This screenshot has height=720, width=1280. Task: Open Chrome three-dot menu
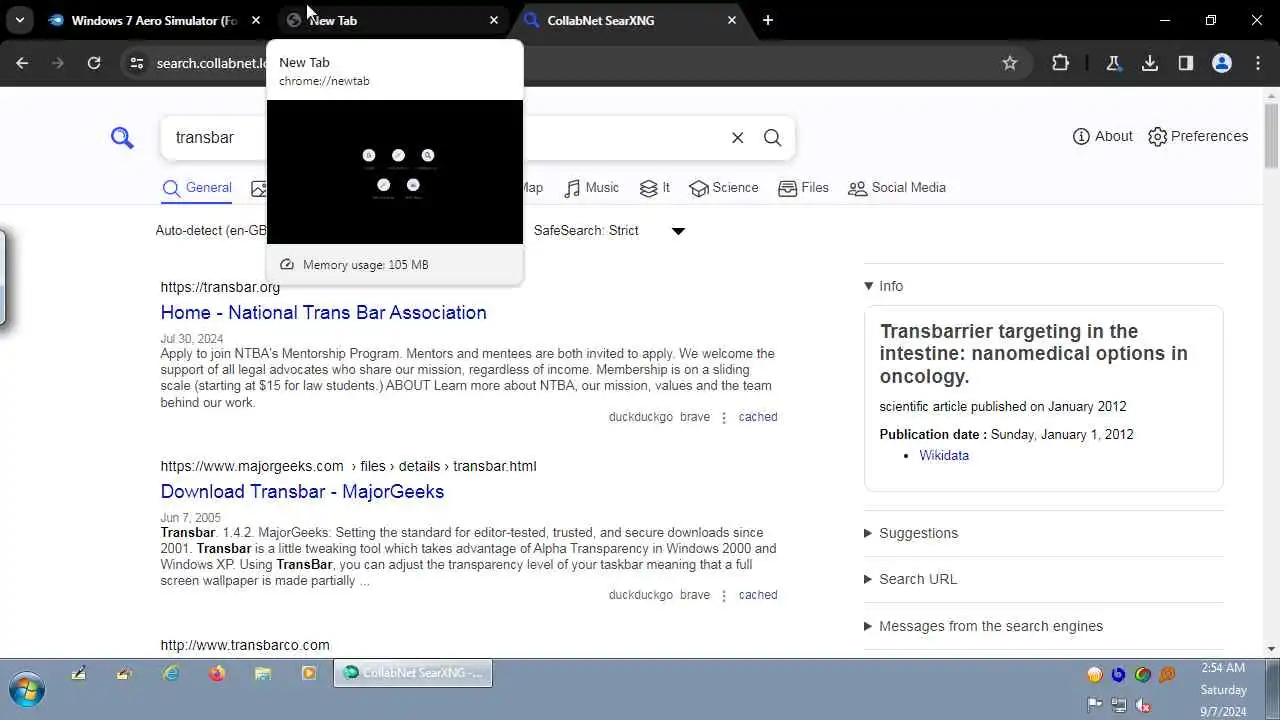pyautogui.click(x=1258, y=63)
